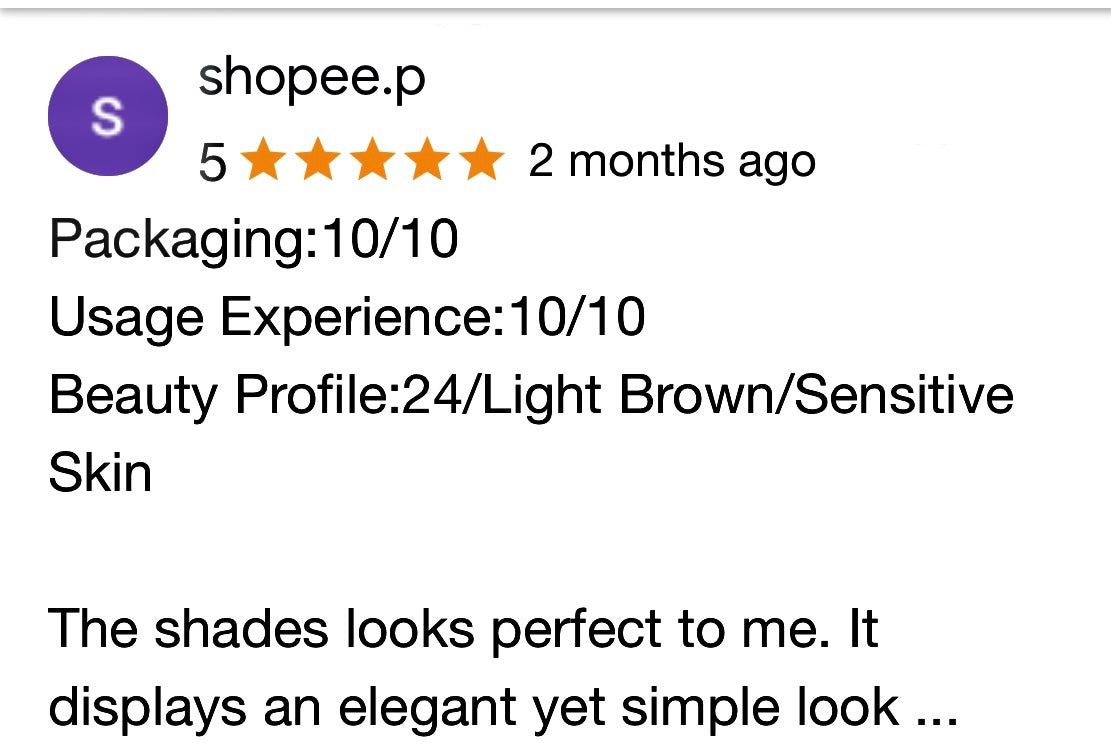Select the second orange rating star
1111x747 pixels.
[x=319, y=159]
